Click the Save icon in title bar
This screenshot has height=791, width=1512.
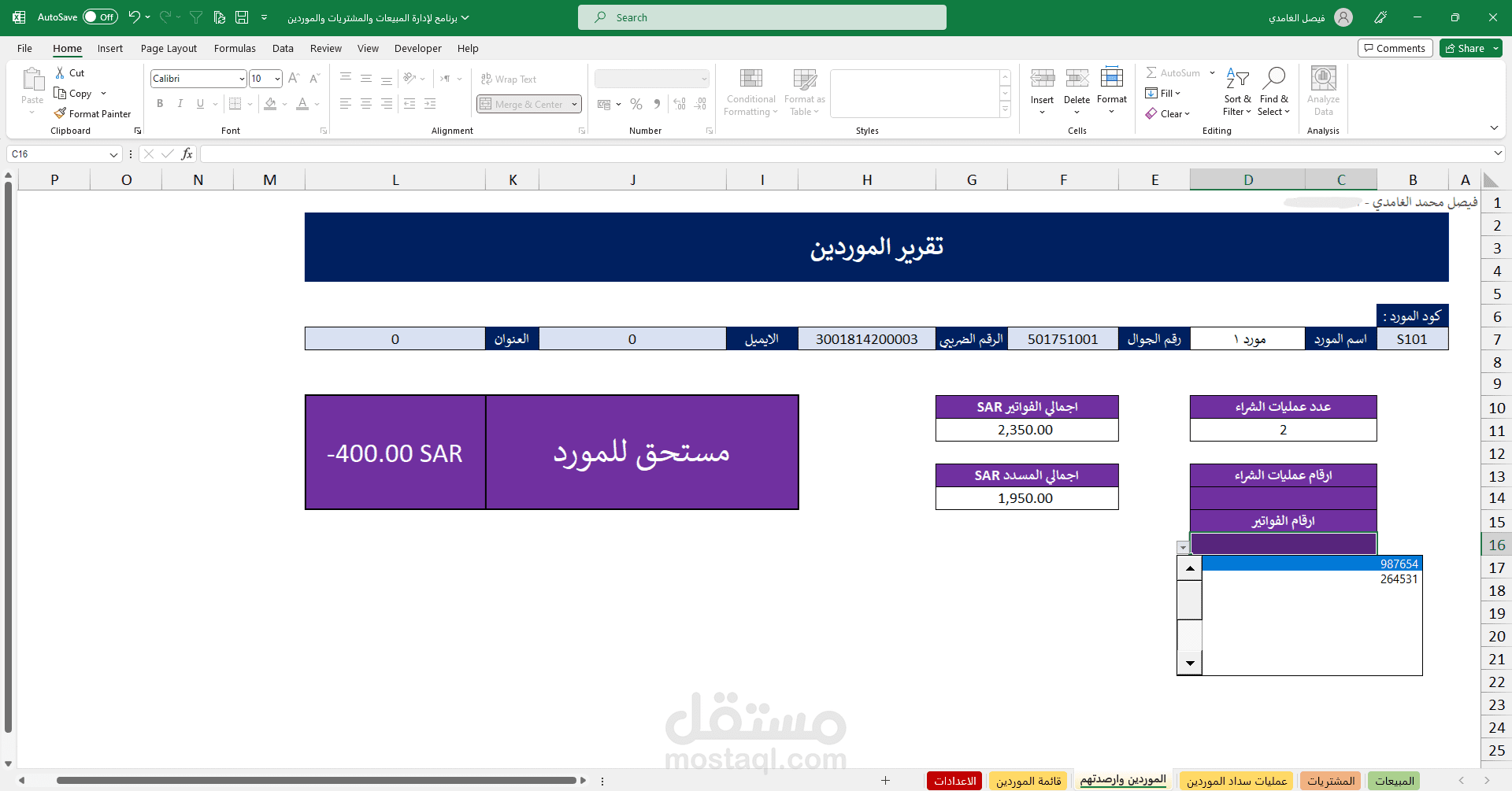point(242,17)
